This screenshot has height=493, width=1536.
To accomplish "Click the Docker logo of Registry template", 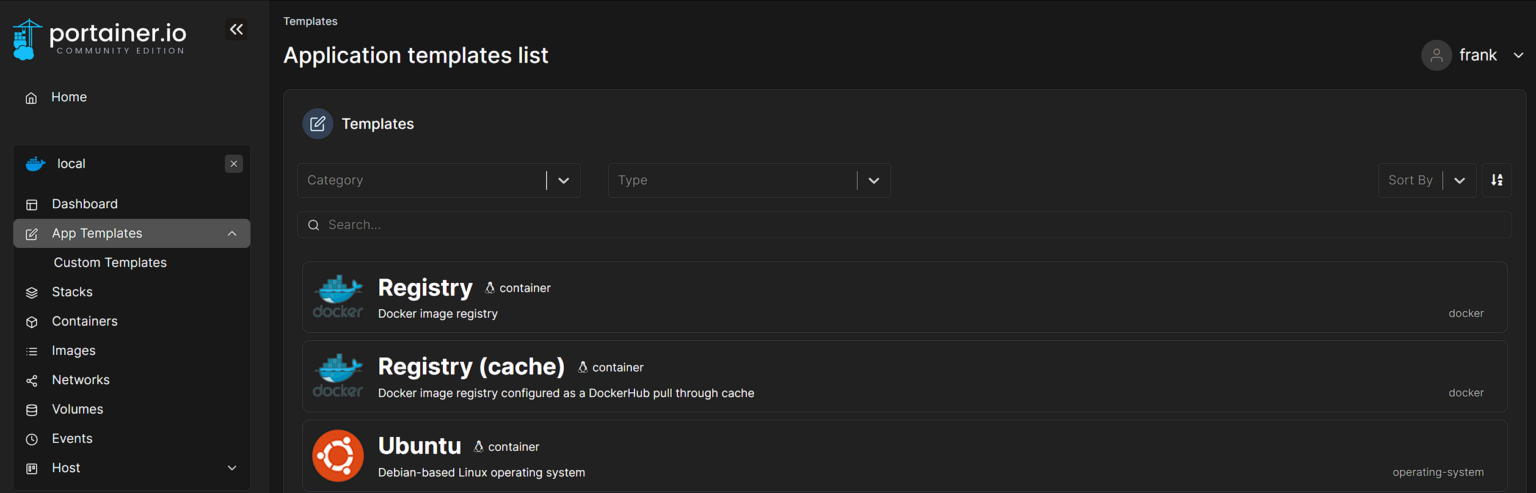I will [337, 297].
